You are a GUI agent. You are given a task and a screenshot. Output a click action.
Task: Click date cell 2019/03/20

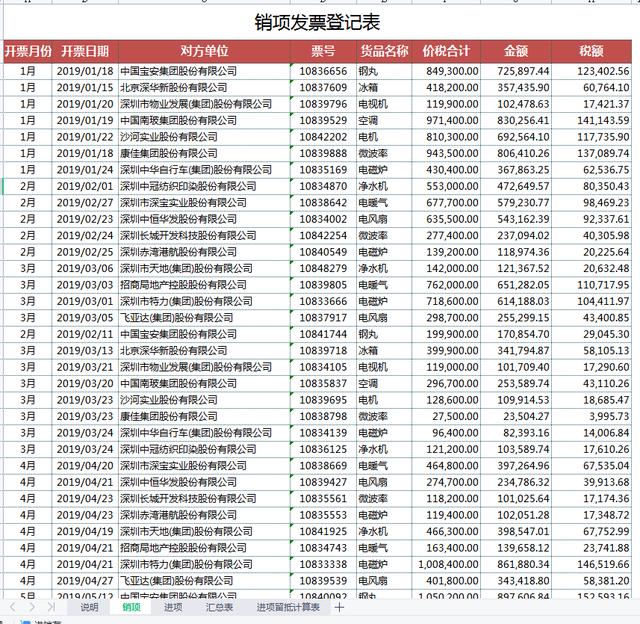coord(85,383)
